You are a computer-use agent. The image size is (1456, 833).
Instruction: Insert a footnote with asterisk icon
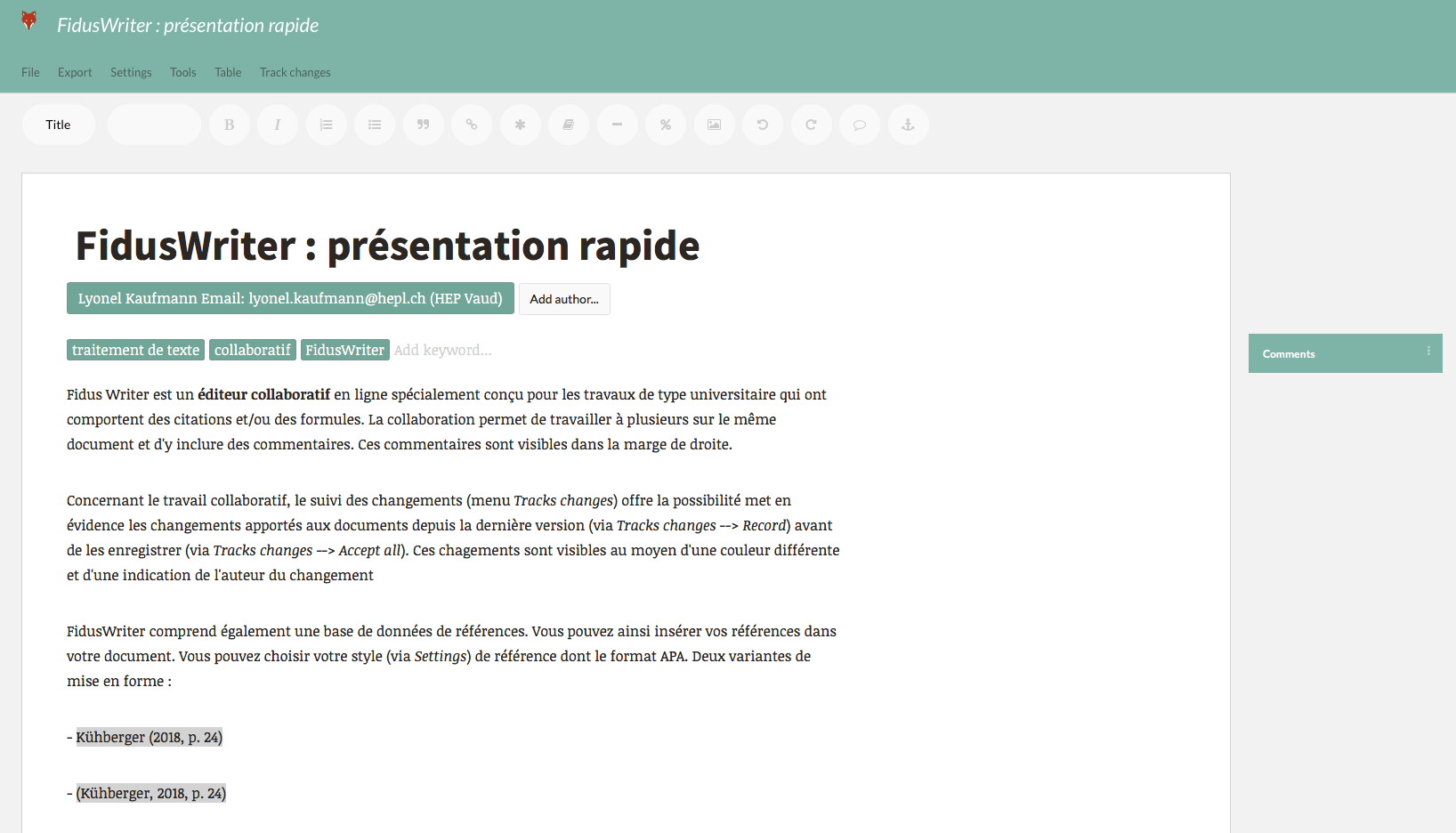point(521,125)
